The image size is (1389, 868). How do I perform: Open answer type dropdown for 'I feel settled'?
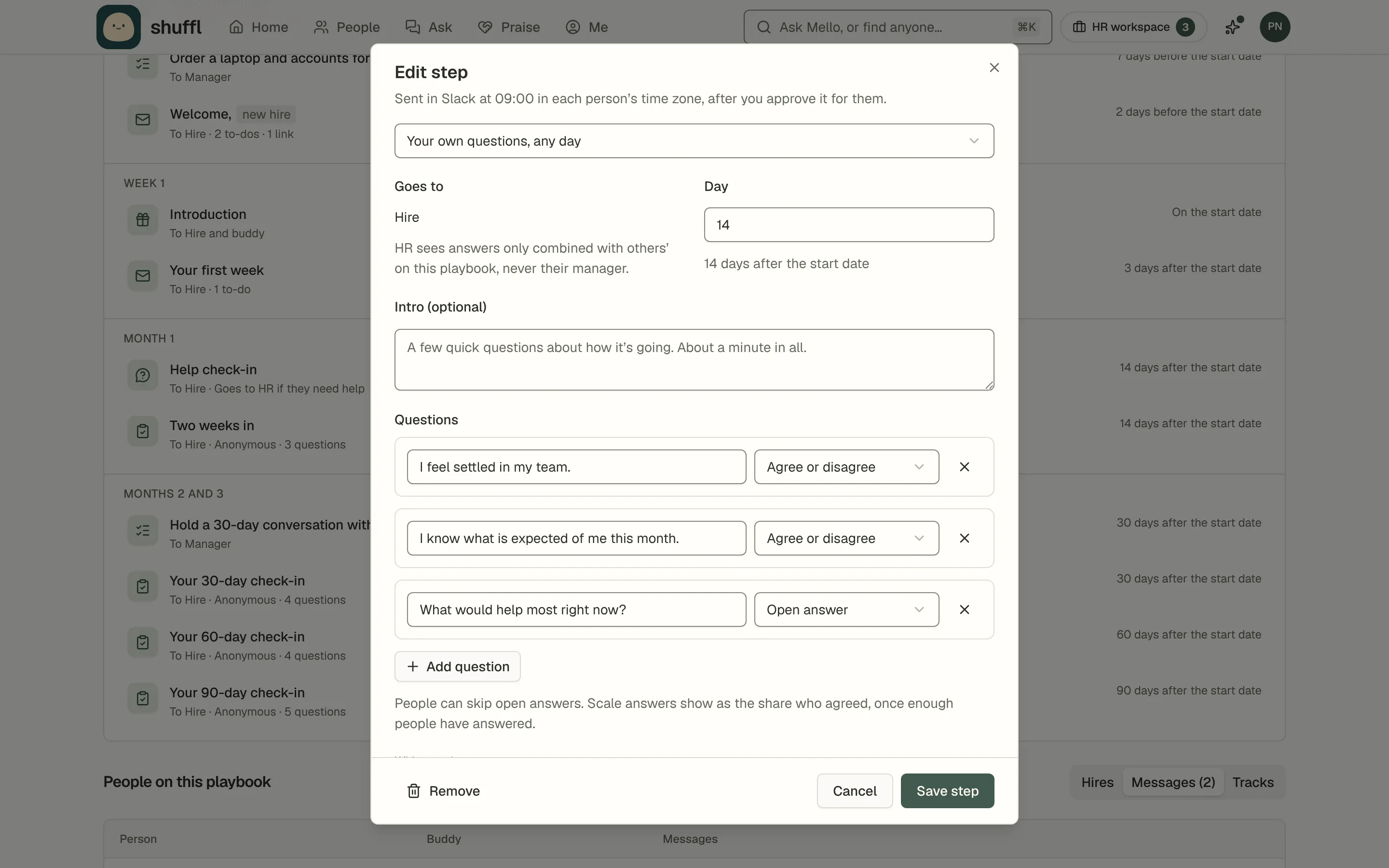[x=846, y=467]
